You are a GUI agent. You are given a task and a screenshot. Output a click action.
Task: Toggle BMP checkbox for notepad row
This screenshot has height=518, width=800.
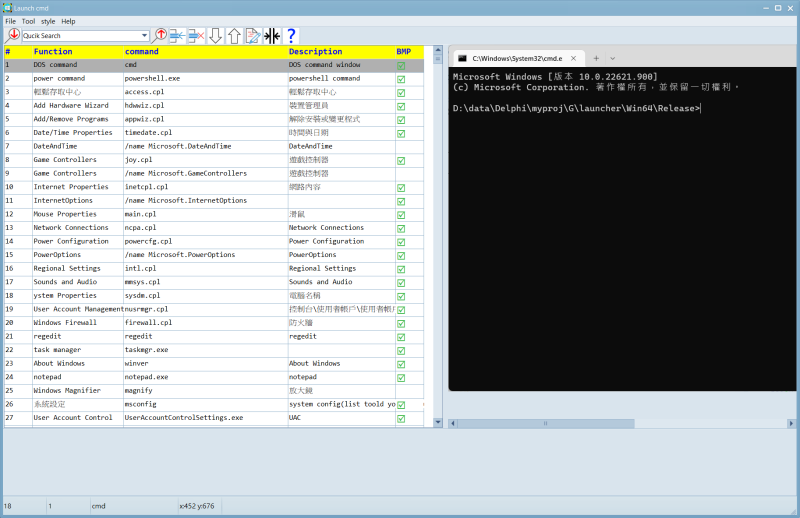(401, 377)
